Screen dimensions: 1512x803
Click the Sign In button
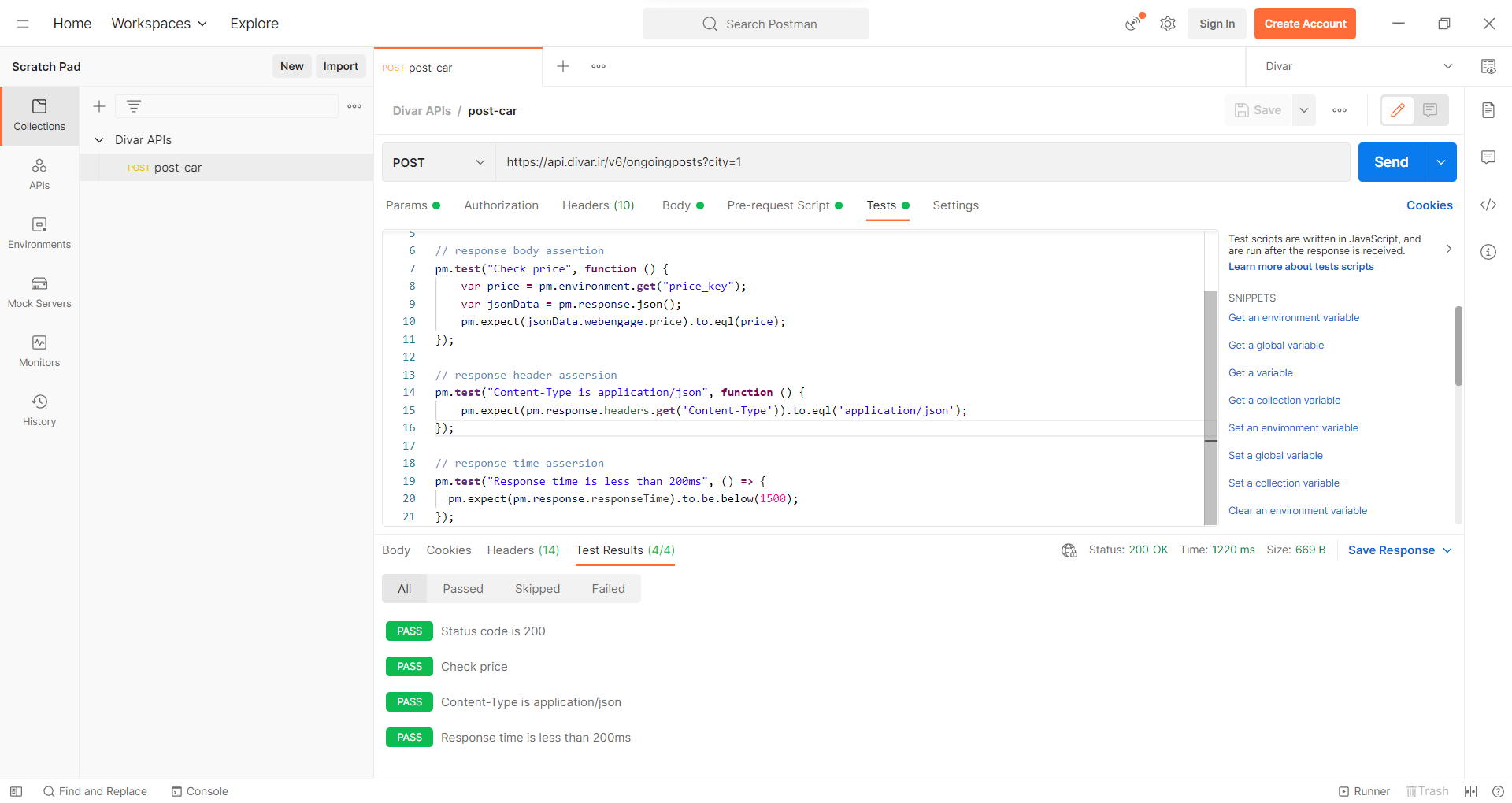[x=1217, y=24]
